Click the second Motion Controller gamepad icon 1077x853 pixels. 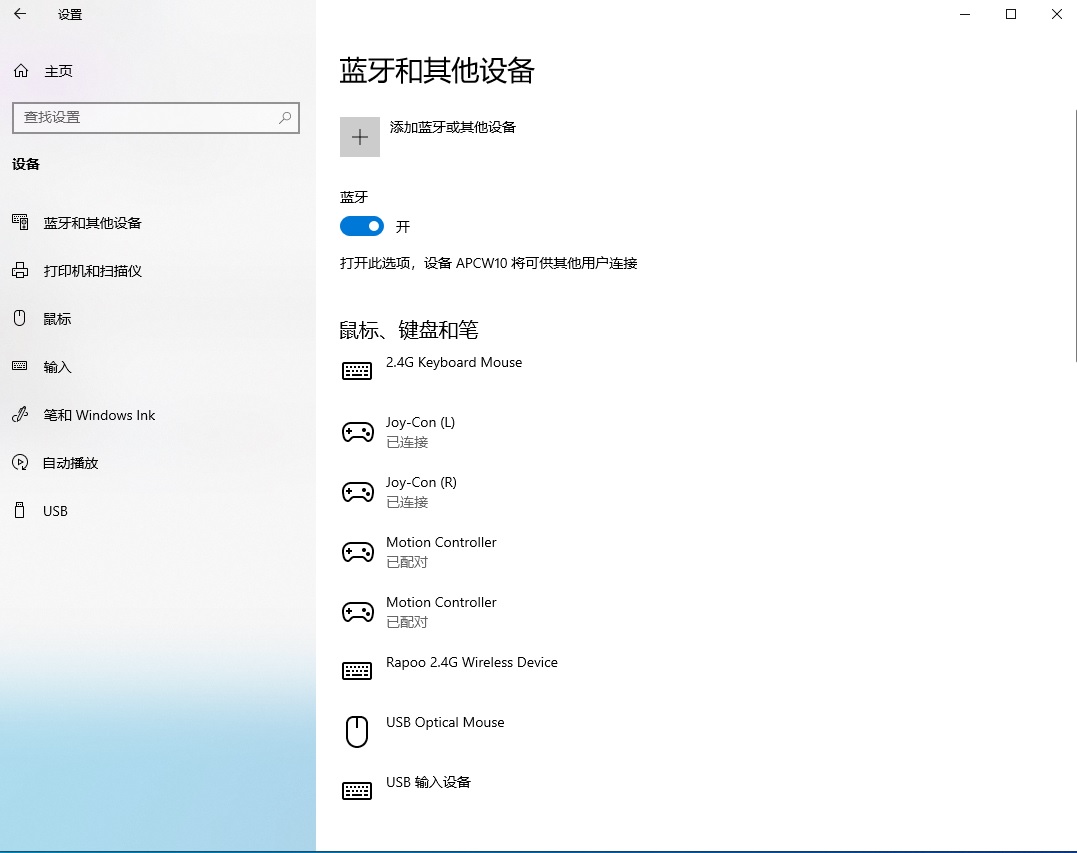pos(358,612)
